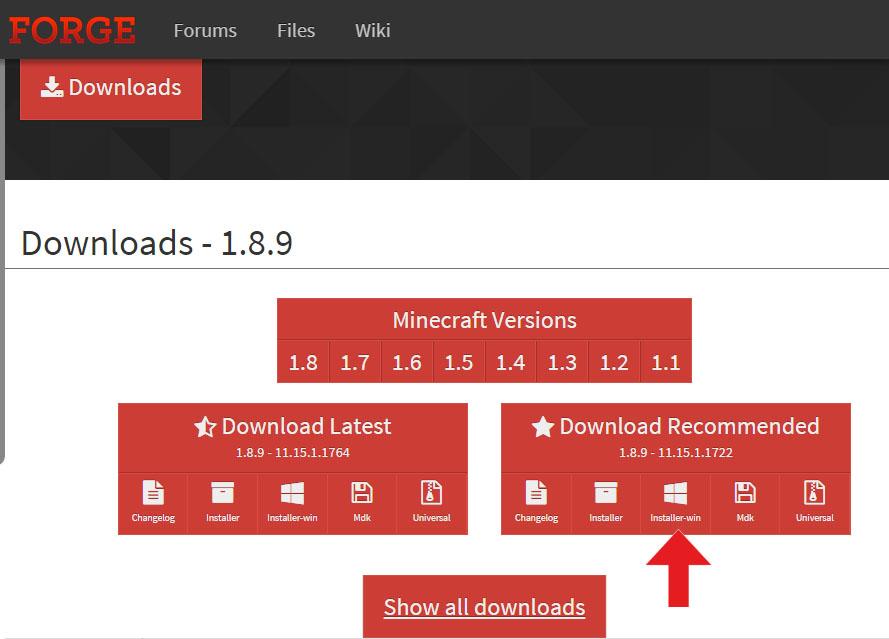Image resolution: width=889 pixels, height=639 pixels.
Task: Open the Wiki navigation link
Action: 372,30
